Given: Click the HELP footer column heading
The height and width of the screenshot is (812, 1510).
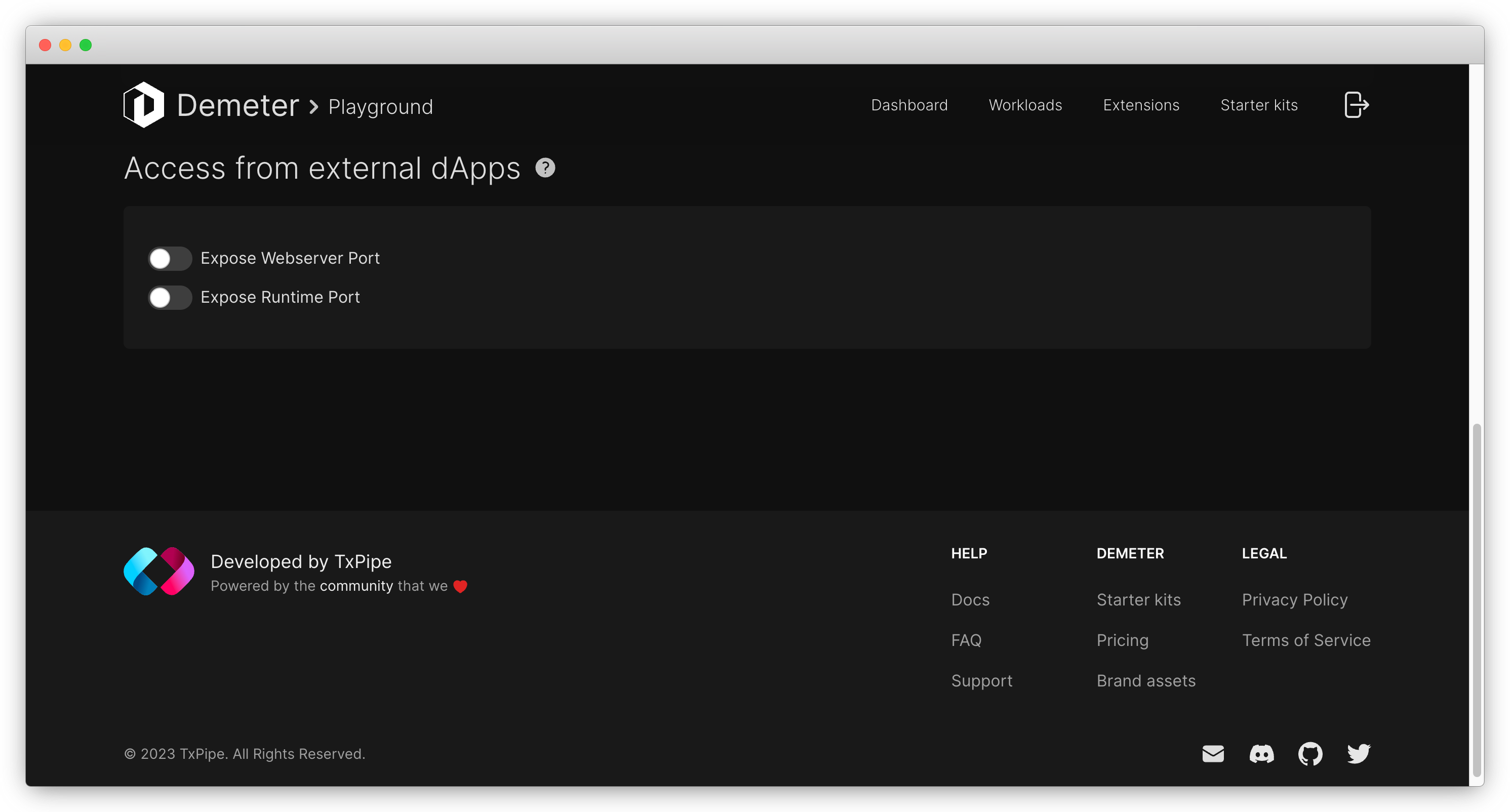Looking at the screenshot, I should coord(969,554).
